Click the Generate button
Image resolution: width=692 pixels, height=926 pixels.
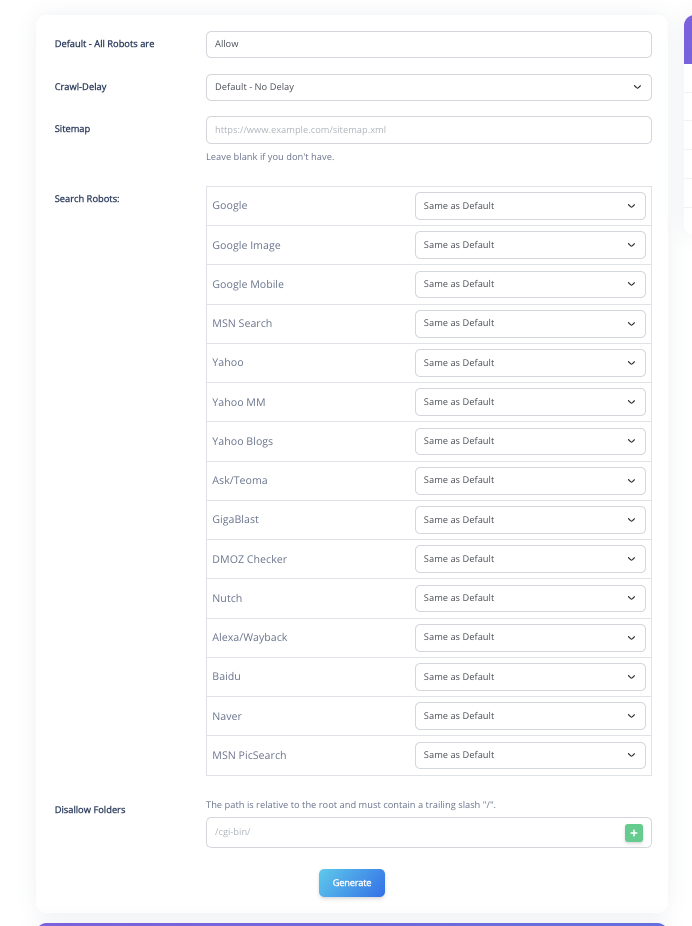click(351, 883)
